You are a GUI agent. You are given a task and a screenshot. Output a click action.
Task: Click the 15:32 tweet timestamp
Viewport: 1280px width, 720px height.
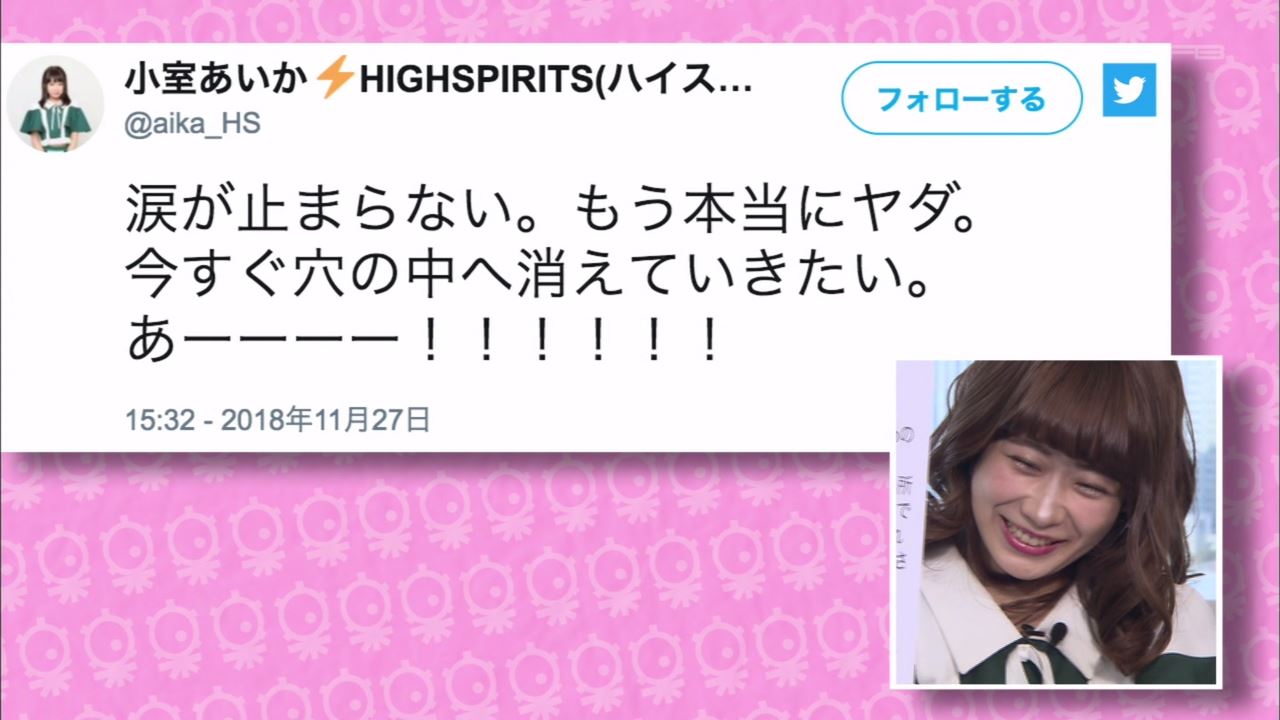[x=160, y=420]
